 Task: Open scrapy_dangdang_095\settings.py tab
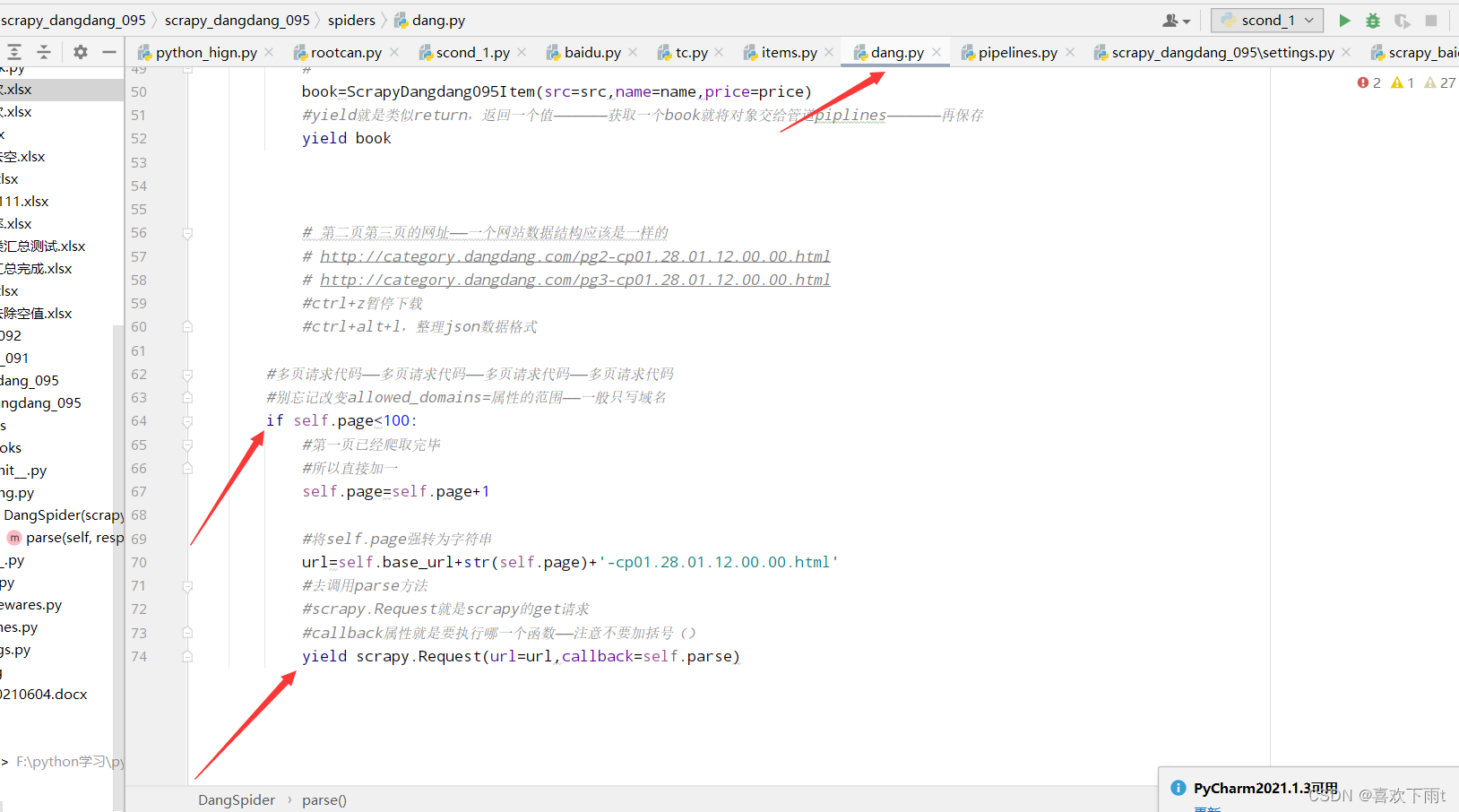click(1222, 53)
